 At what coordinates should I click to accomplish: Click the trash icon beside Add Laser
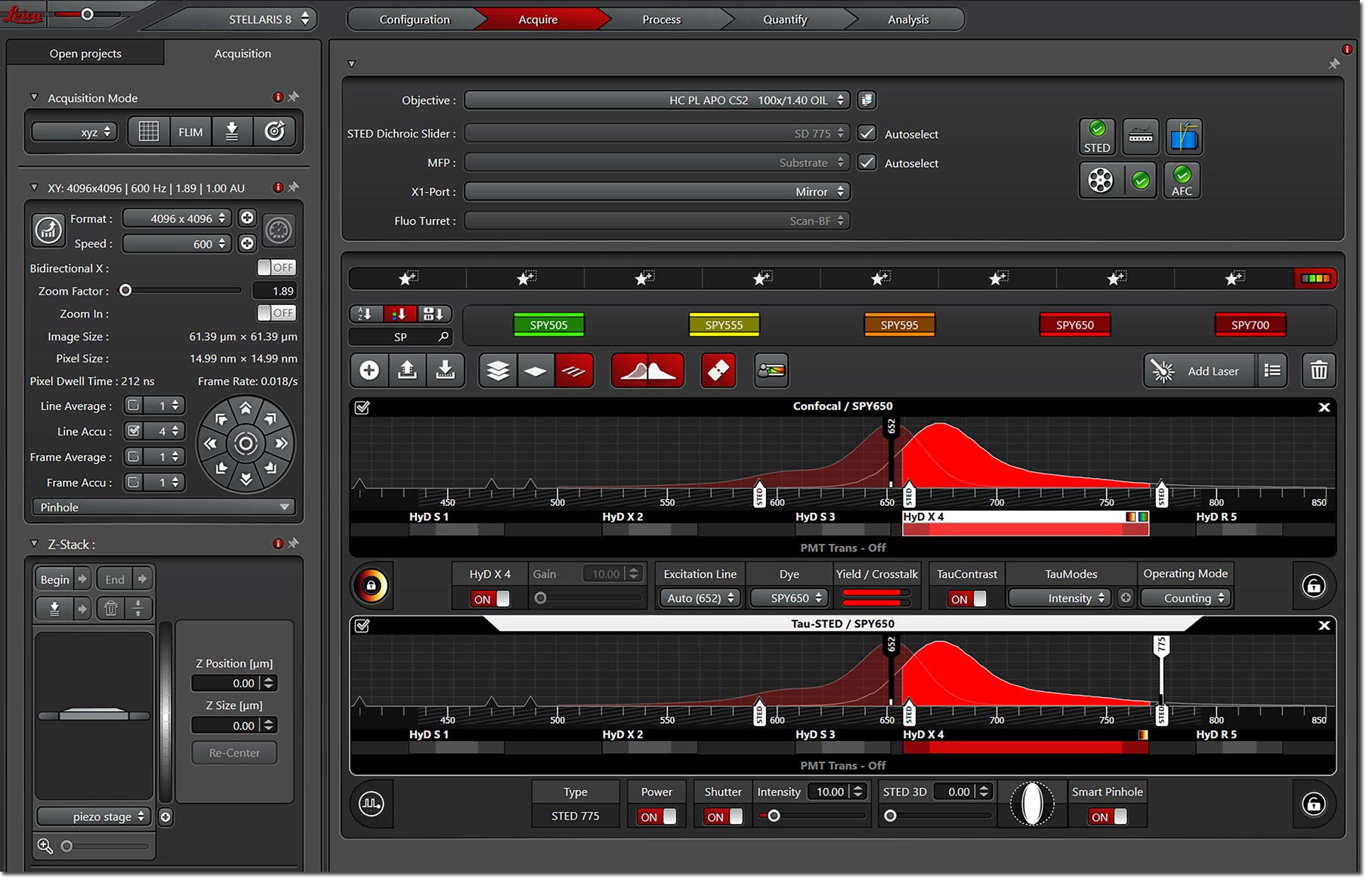point(1319,371)
